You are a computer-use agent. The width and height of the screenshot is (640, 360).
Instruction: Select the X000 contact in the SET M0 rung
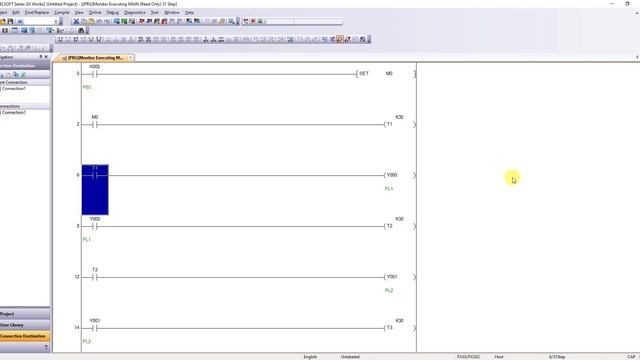pyautogui.click(x=95, y=74)
